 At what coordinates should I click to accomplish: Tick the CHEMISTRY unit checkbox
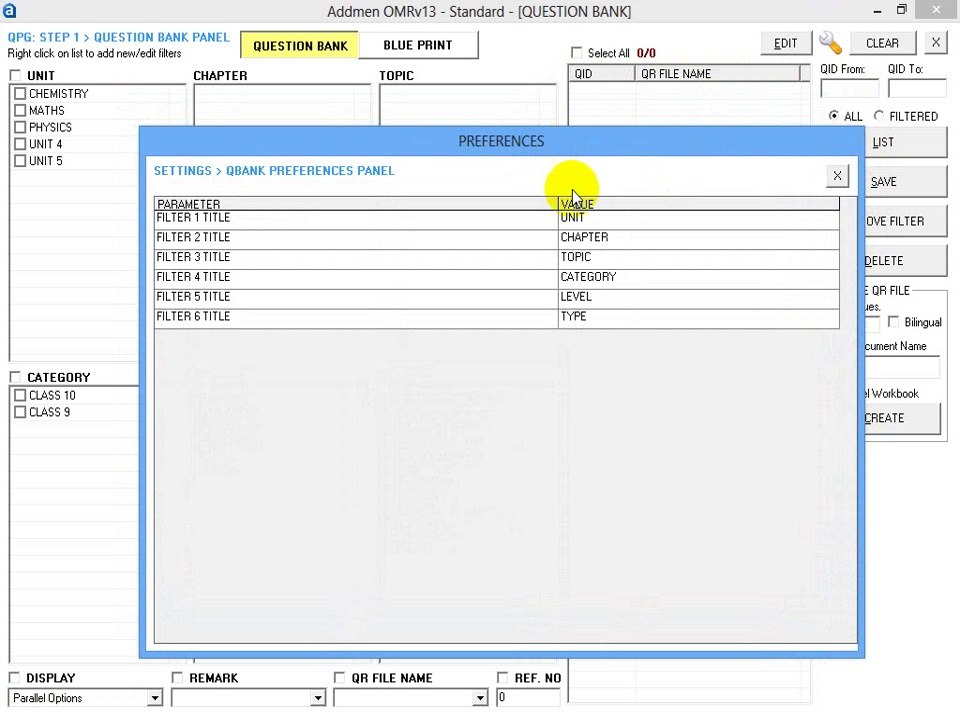tap(20, 94)
